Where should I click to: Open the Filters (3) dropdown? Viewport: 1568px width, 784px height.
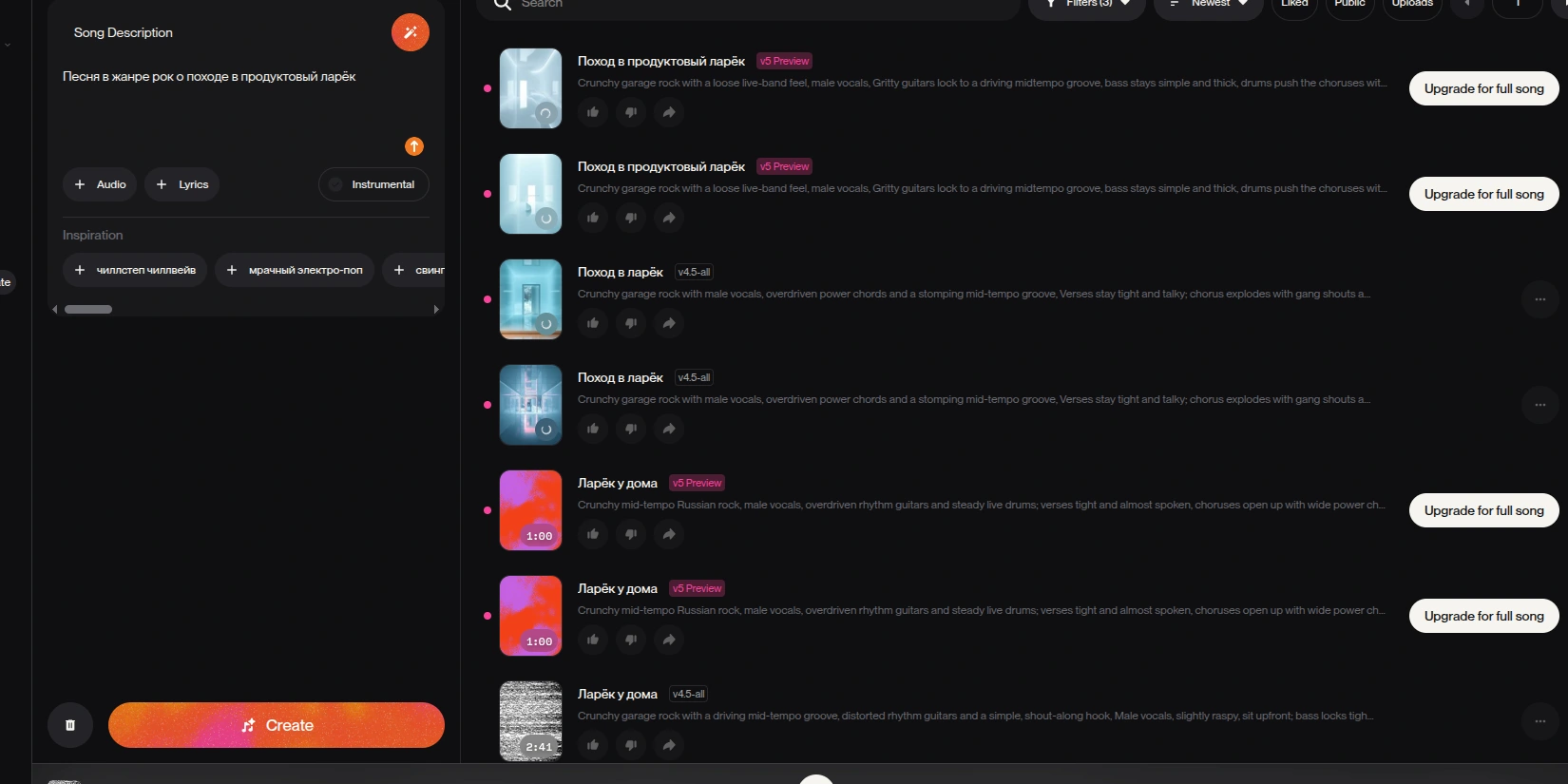1087,5
